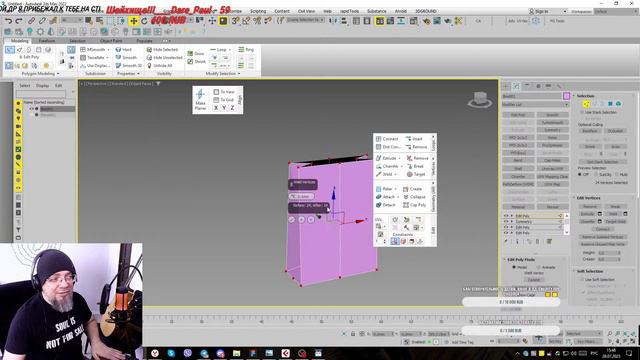Open the Utilities command panel tab icon
The height and width of the screenshot is (360, 640).
coord(559,86)
